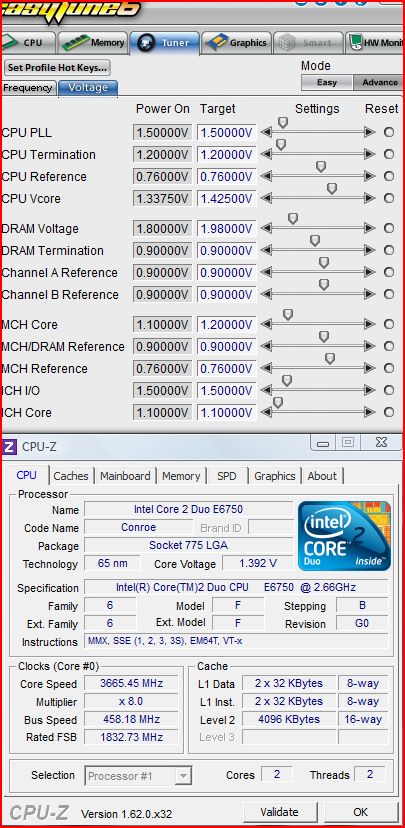Decrease Channel B Reference left arrow

coord(267,295)
